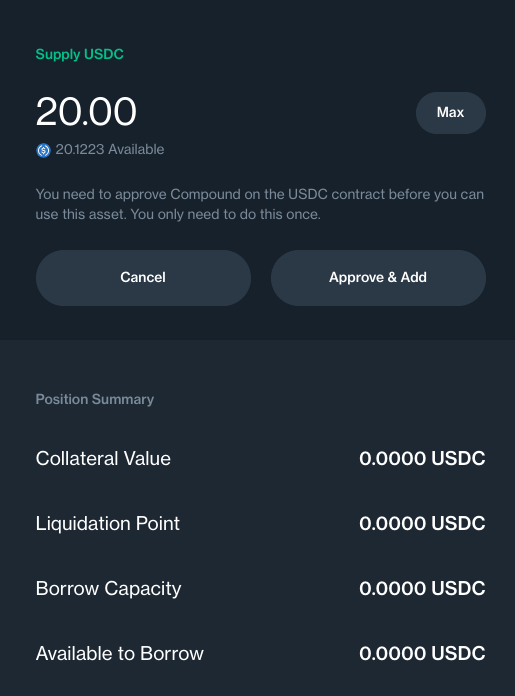This screenshot has width=515, height=696.
Task: Select the Available to Borrow row label
Action: tap(119, 653)
